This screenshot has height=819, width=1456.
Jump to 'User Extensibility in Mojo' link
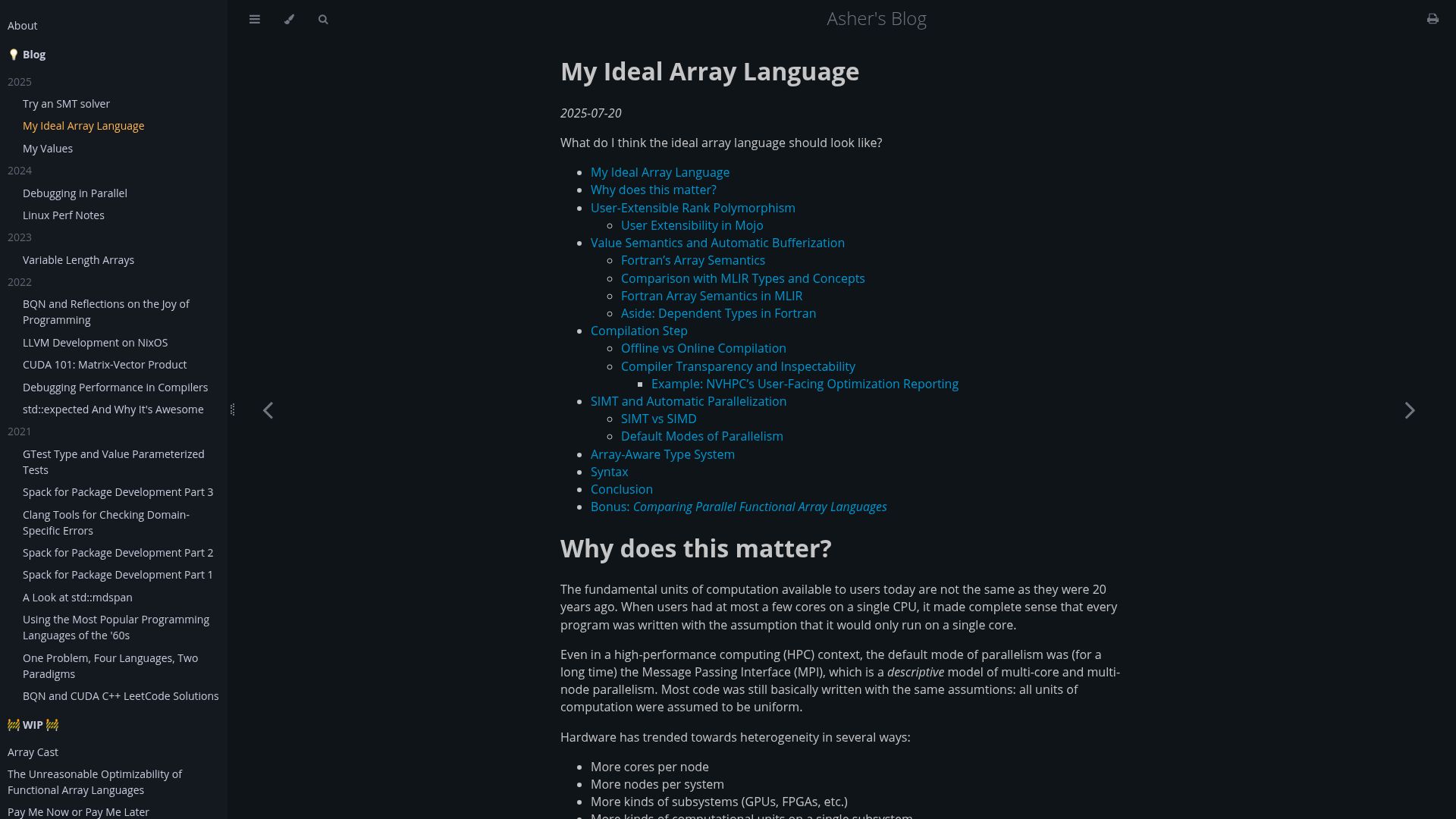[x=692, y=225]
